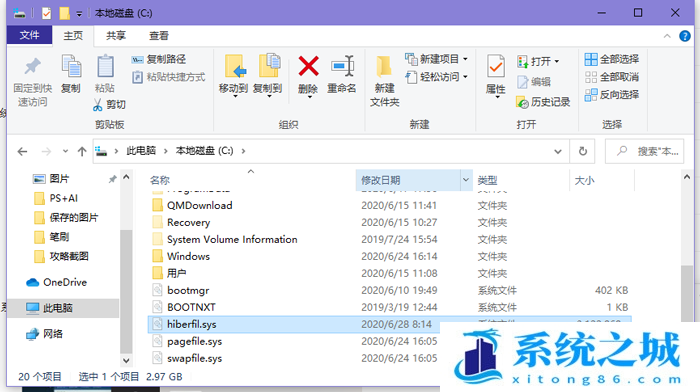Click 编辑 edit command
This screenshot has height=392, width=700.
pos(534,82)
